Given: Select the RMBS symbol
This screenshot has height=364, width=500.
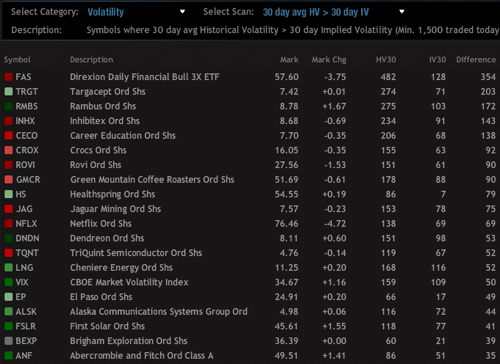Looking at the screenshot, I should pos(27,106).
